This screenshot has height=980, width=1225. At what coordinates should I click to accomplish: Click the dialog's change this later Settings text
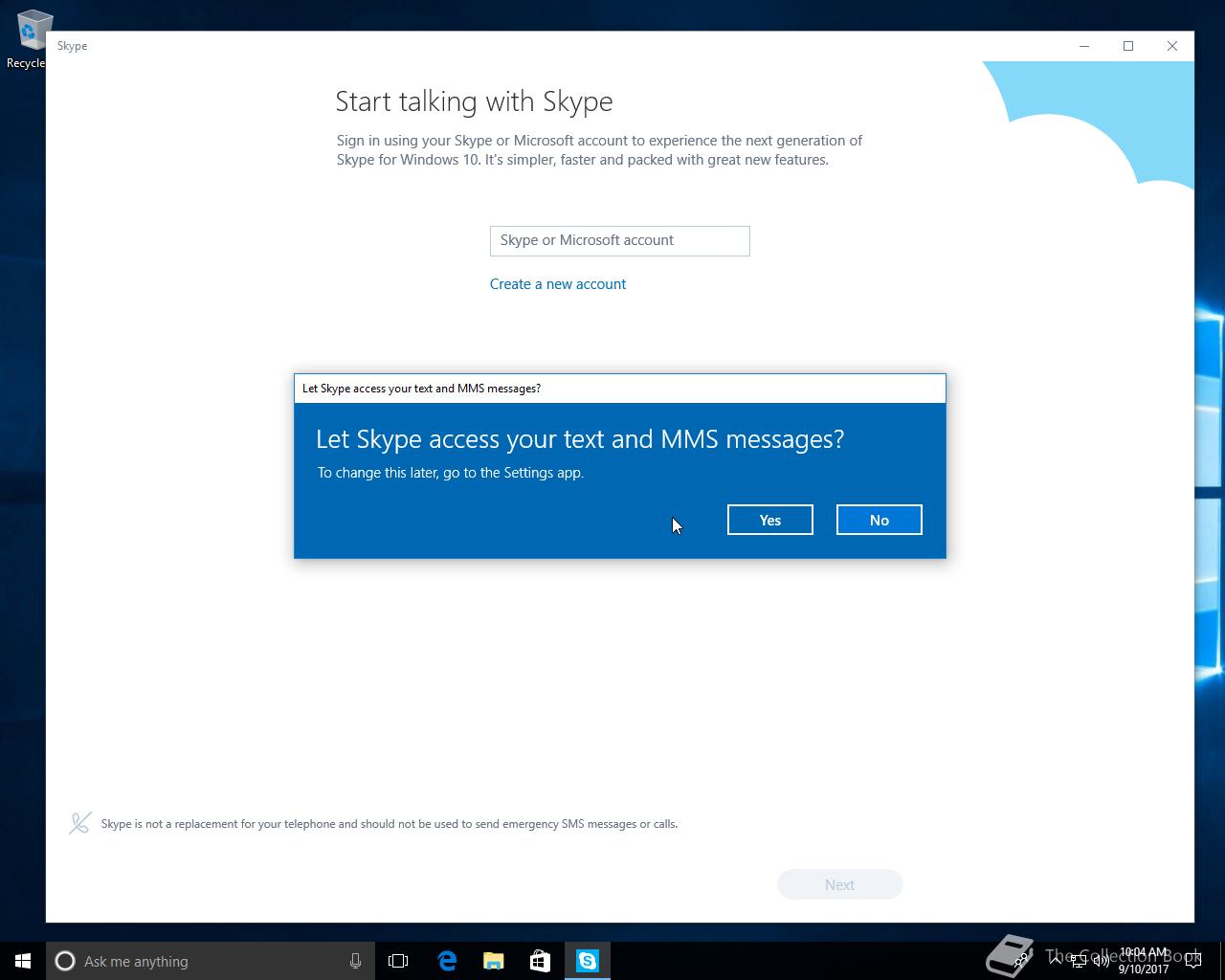(x=450, y=473)
